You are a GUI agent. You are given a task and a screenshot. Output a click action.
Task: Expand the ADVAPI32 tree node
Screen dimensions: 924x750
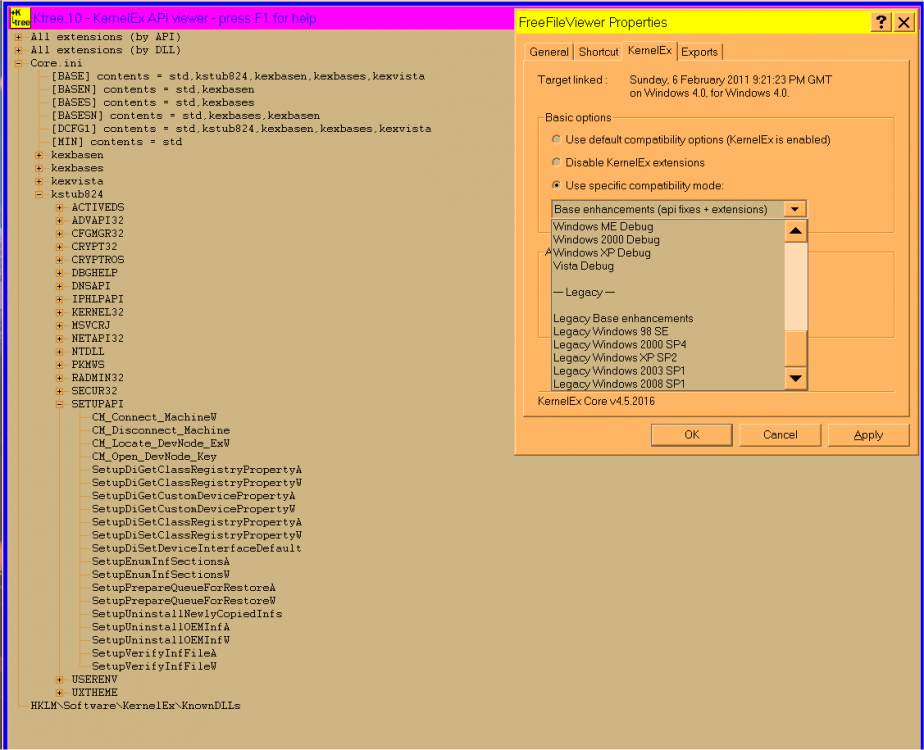60,220
